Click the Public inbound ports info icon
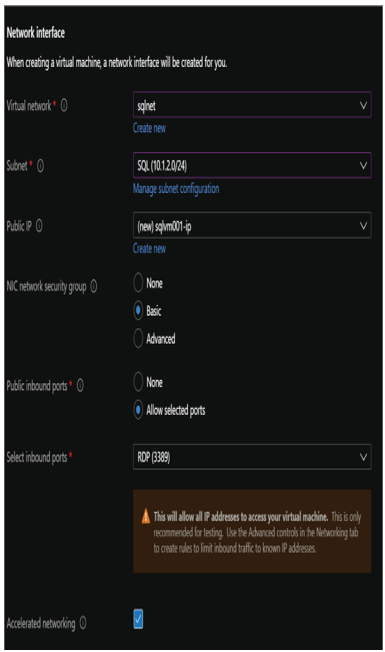Screen dimensions: 385x652 click(x=80, y=386)
